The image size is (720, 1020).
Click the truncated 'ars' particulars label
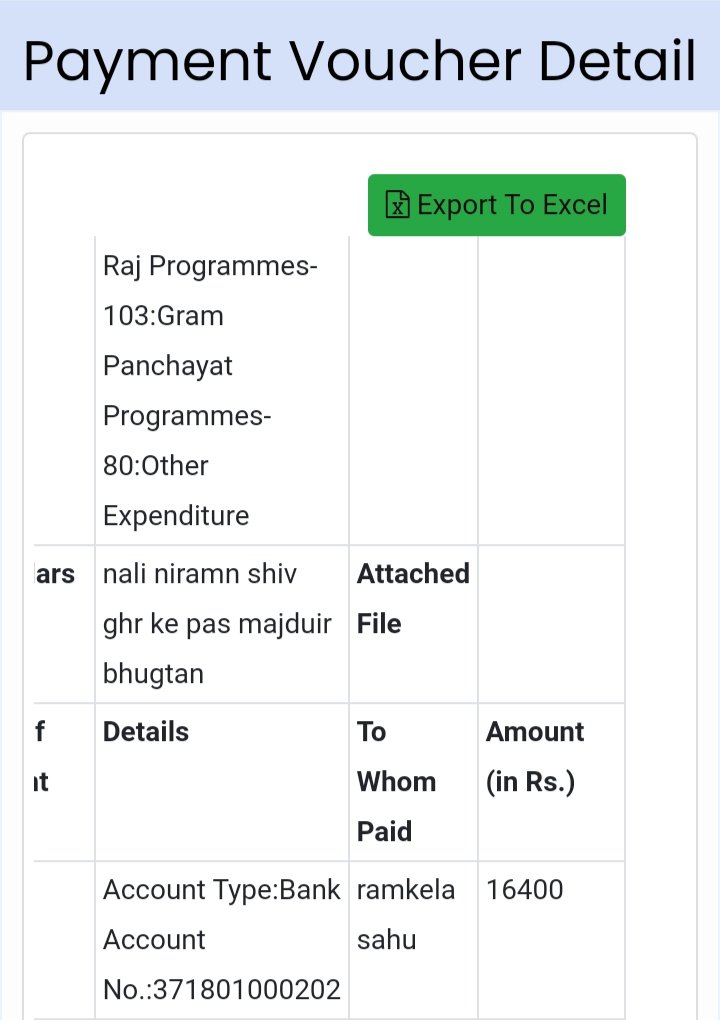(58, 575)
